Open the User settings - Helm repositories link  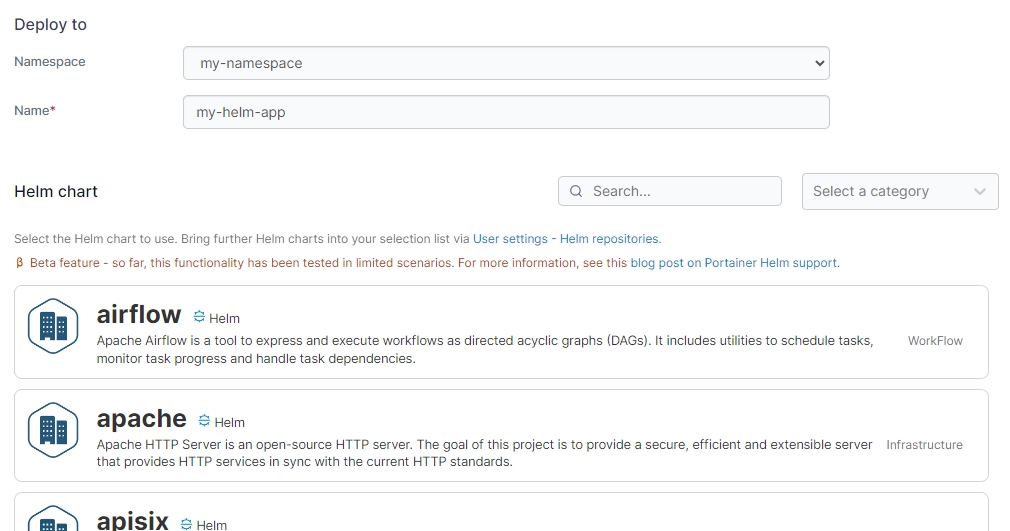pos(566,239)
